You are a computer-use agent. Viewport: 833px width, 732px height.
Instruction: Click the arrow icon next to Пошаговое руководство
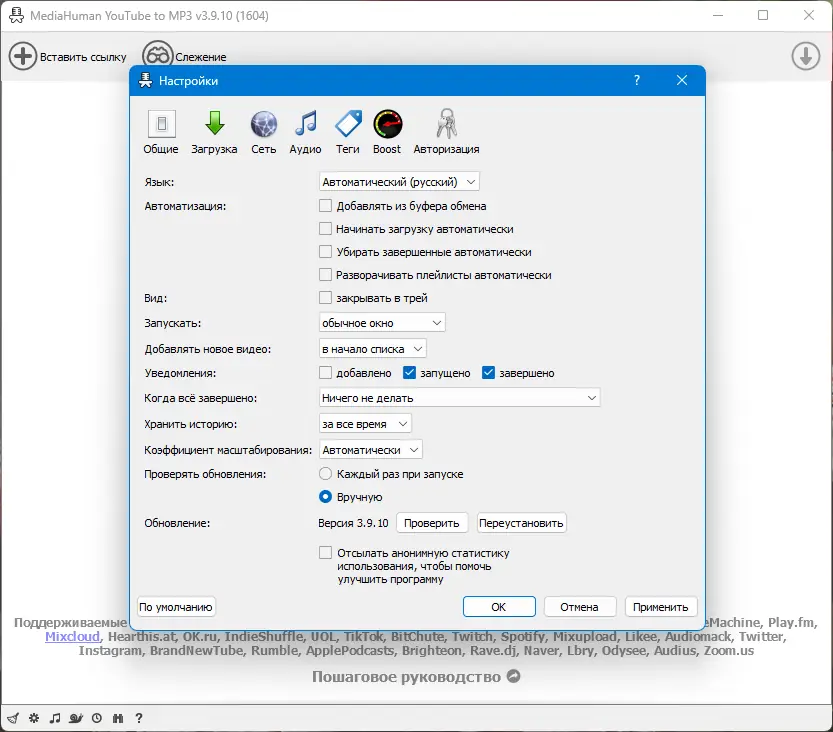point(513,676)
